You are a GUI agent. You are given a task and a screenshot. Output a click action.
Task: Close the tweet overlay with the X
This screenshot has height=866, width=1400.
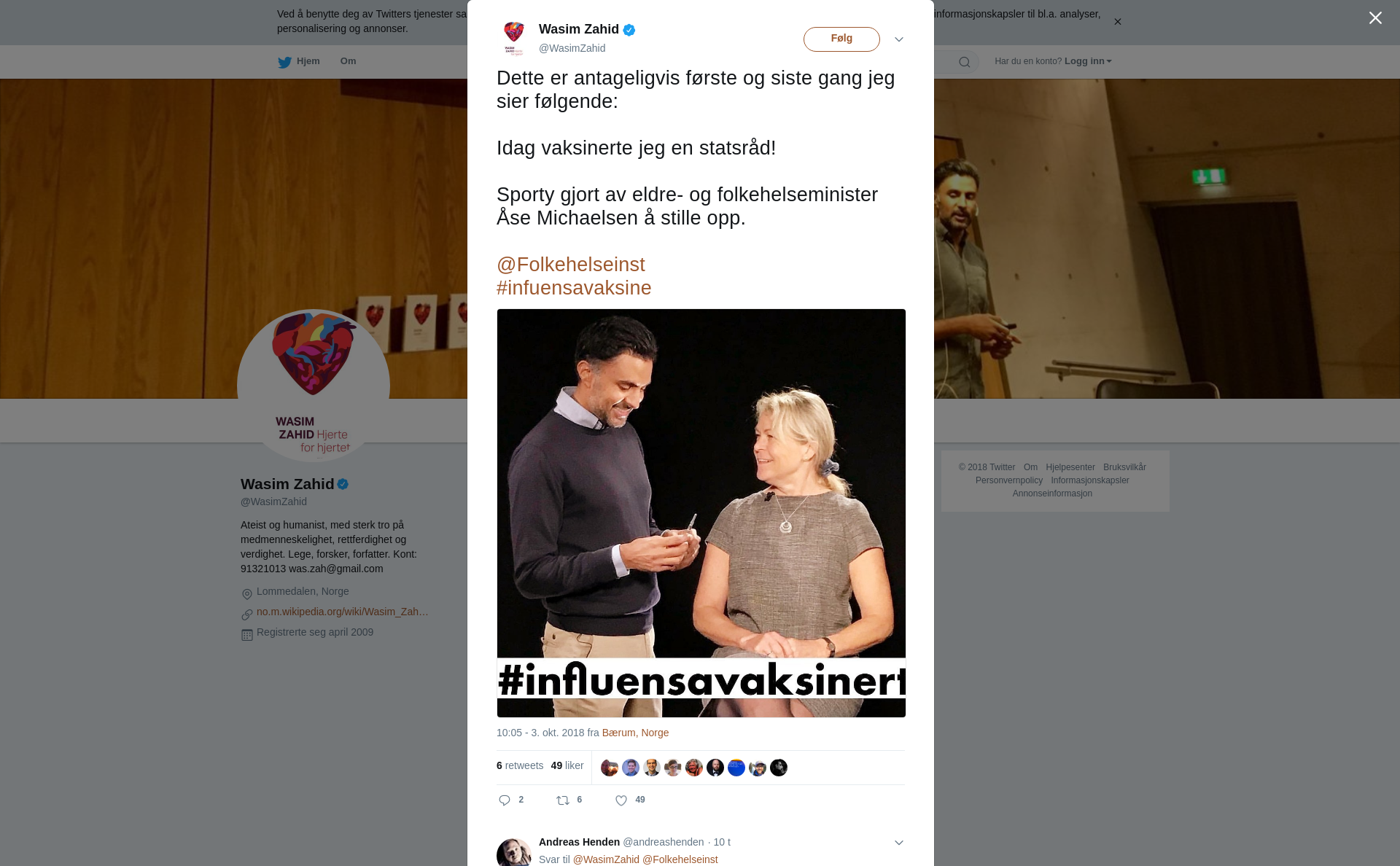click(1375, 18)
